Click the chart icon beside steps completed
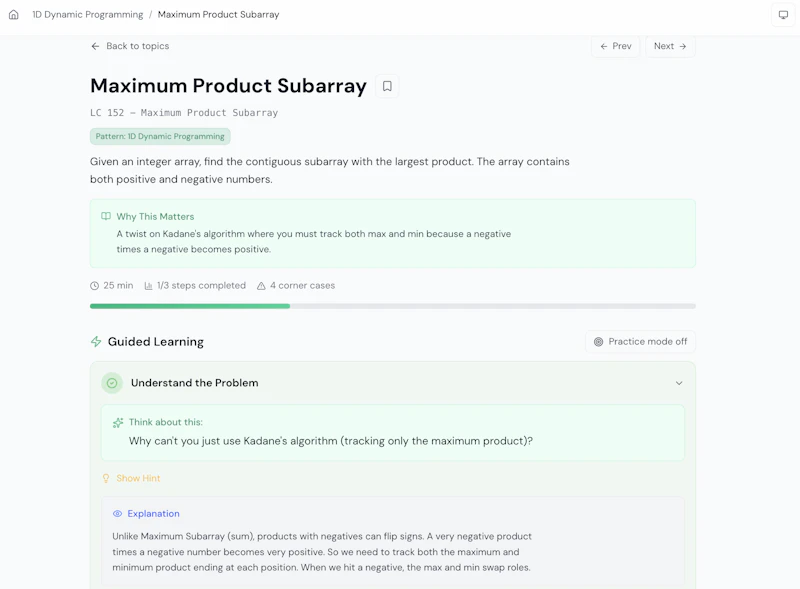The height and width of the screenshot is (589, 800). coord(148,286)
